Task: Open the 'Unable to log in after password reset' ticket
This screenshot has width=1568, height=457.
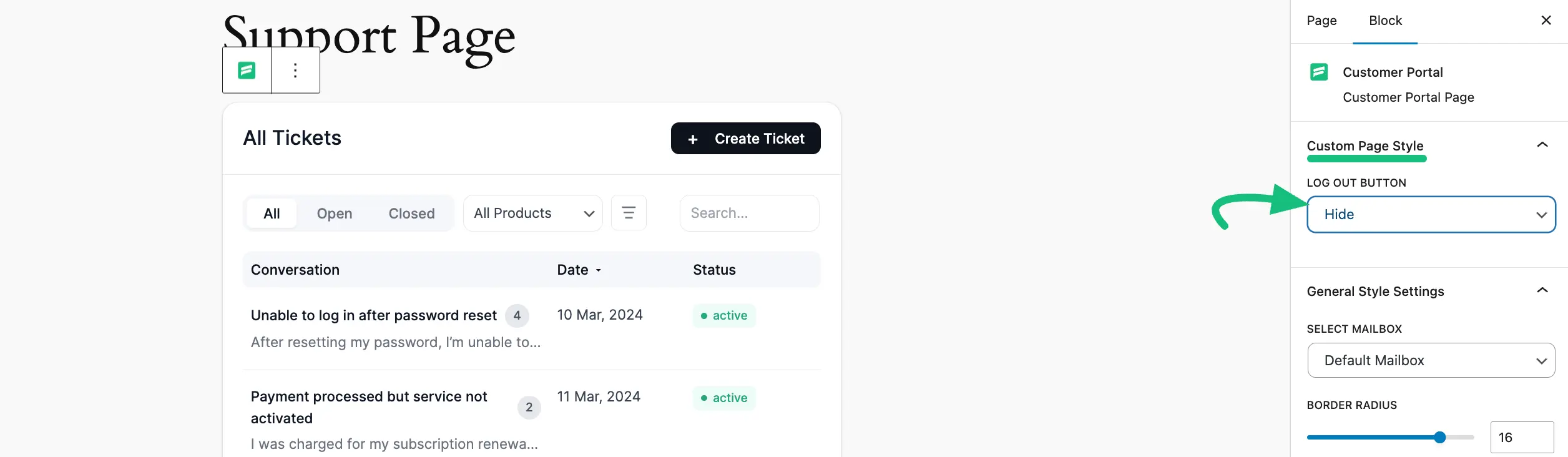Action: click(373, 315)
